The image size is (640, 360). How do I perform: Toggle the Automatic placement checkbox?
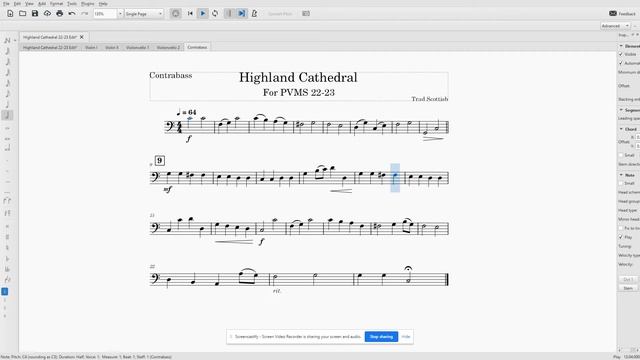621,63
